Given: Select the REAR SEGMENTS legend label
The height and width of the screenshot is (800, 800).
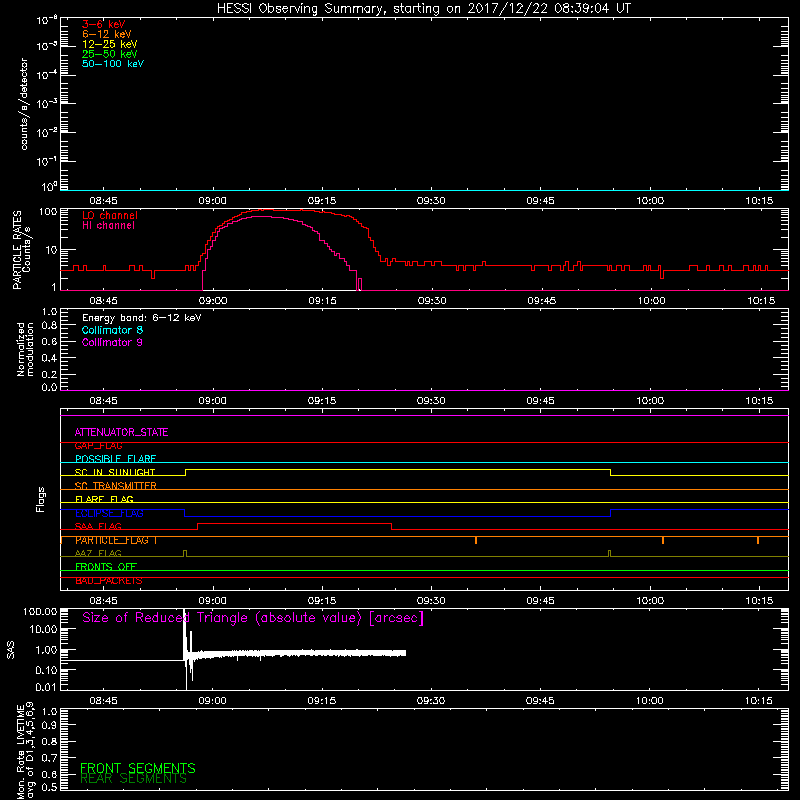Looking at the screenshot, I should pos(134,779).
